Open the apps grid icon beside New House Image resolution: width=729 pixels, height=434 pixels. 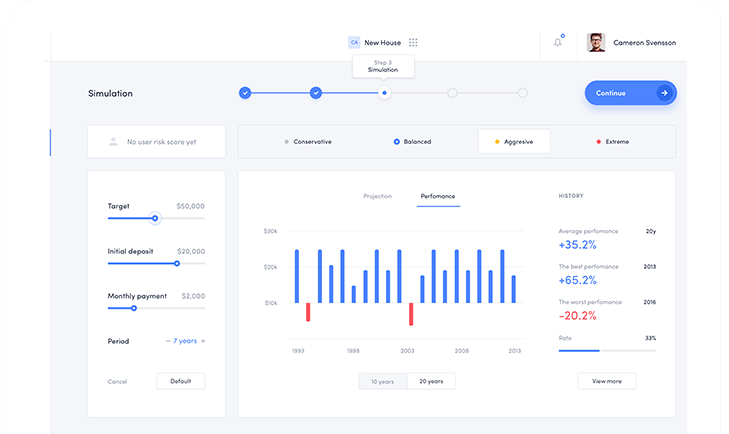point(413,43)
